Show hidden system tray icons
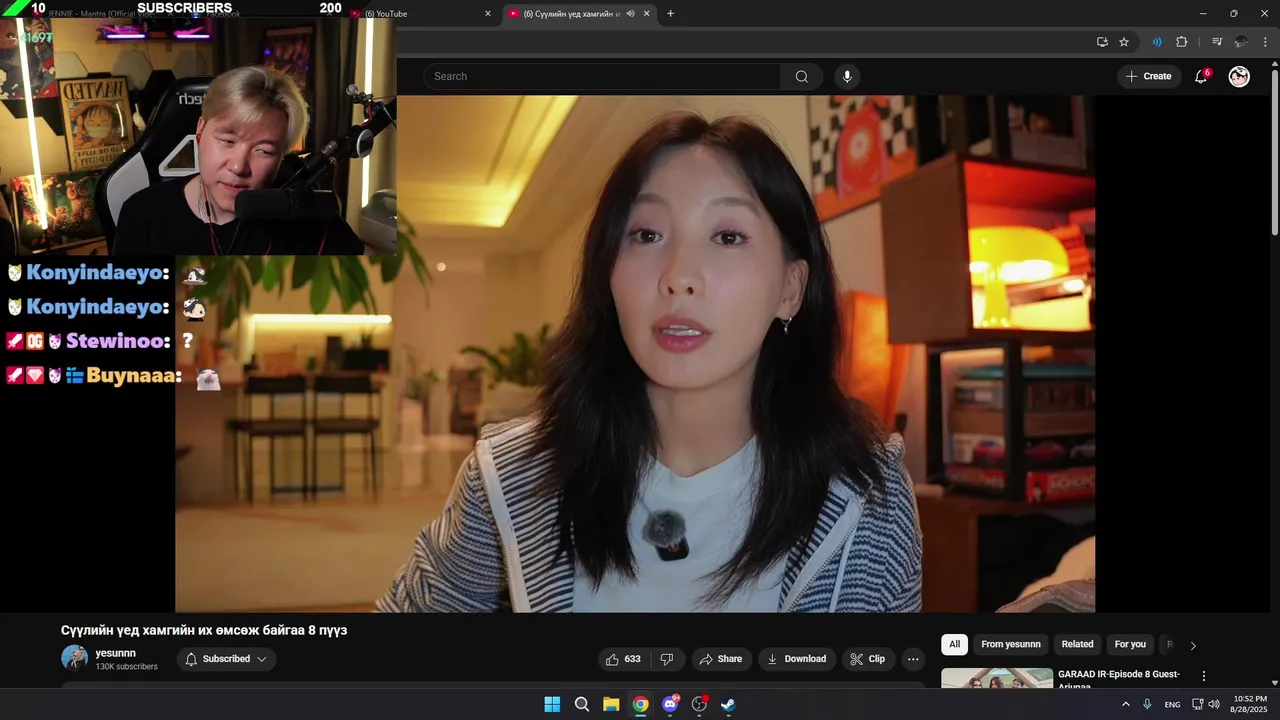Viewport: 1280px width, 720px height. point(1126,704)
